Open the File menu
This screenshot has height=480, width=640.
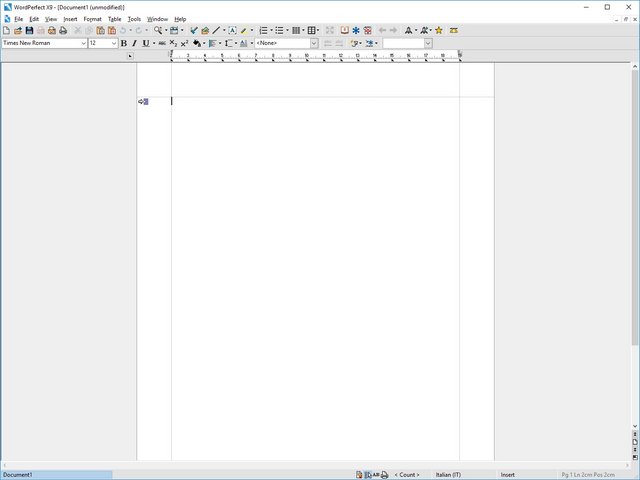pos(18,19)
